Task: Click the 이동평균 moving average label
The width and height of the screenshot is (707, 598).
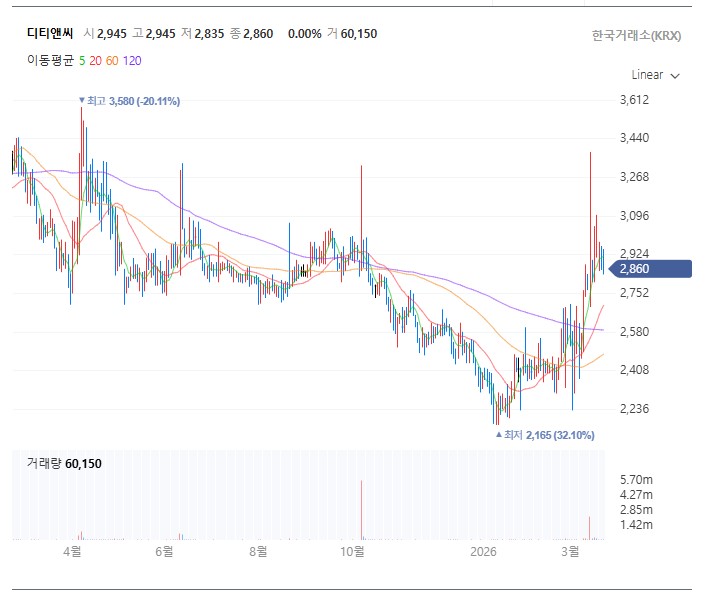Action: coord(50,60)
